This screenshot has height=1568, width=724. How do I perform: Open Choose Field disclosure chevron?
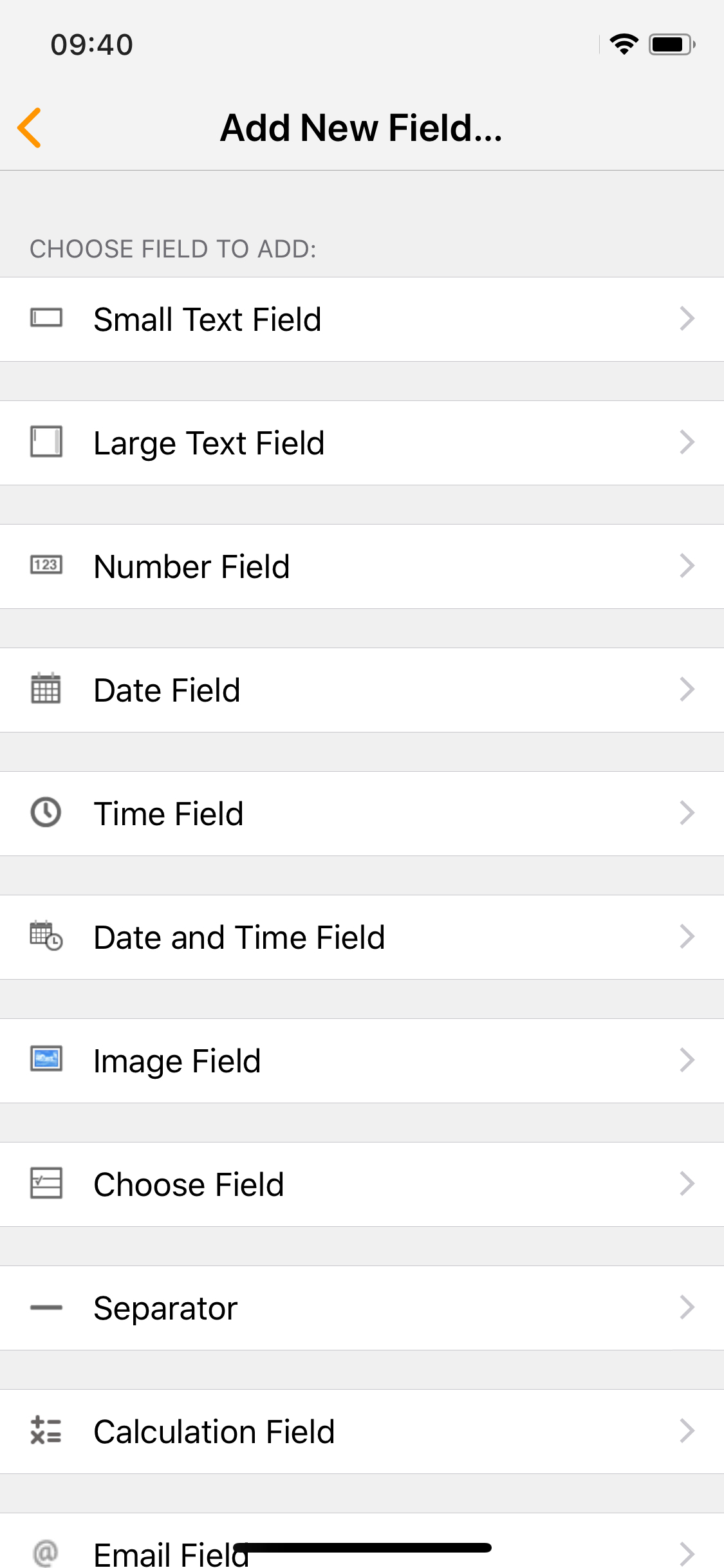[687, 1184]
